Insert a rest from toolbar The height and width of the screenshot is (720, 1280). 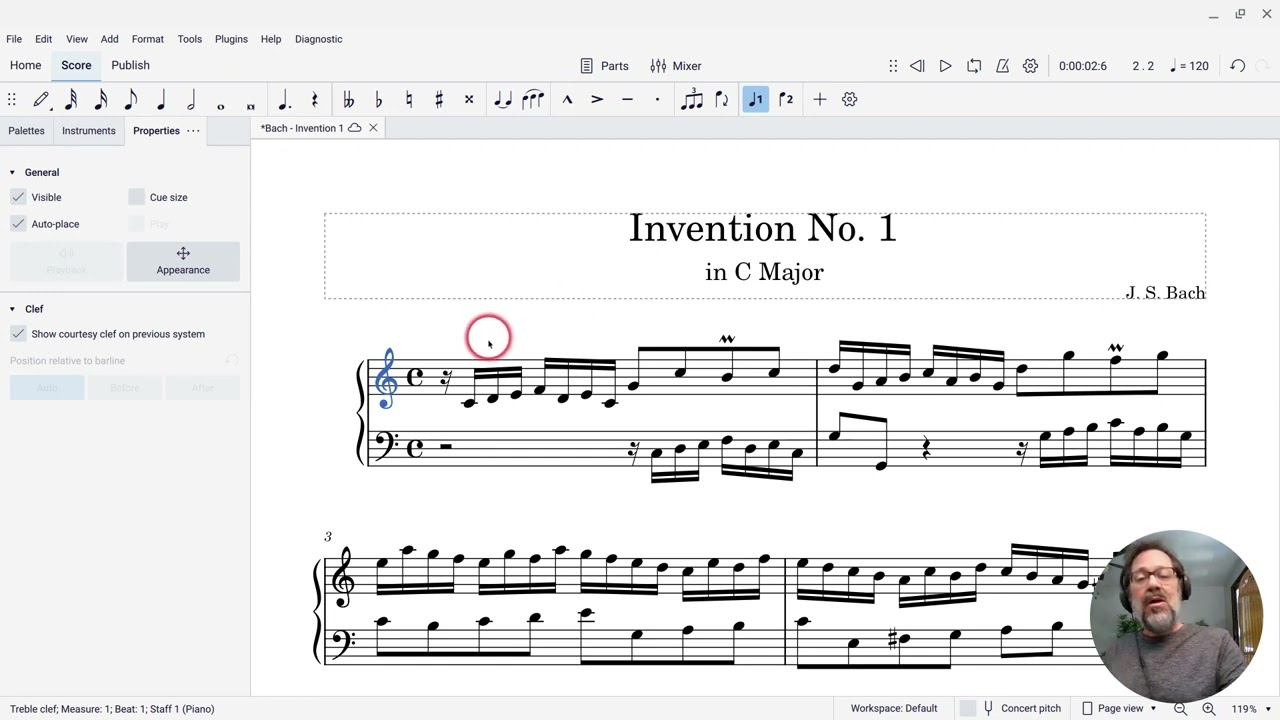tap(314, 100)
